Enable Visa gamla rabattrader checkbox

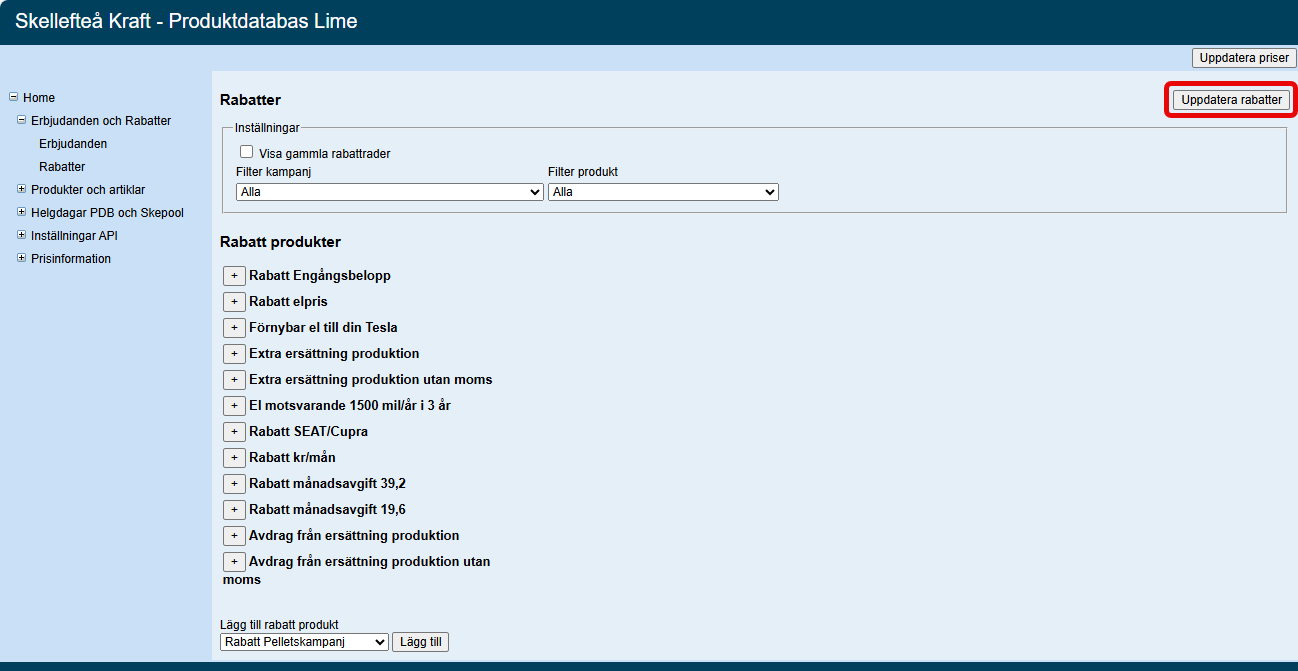point(246,153)
